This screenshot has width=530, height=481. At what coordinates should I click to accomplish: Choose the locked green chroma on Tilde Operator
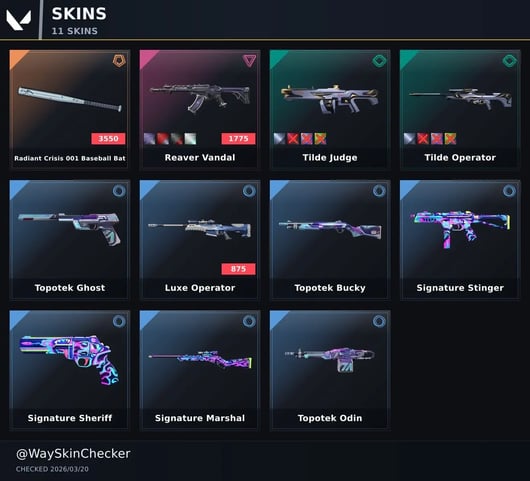tap(450, 139)
